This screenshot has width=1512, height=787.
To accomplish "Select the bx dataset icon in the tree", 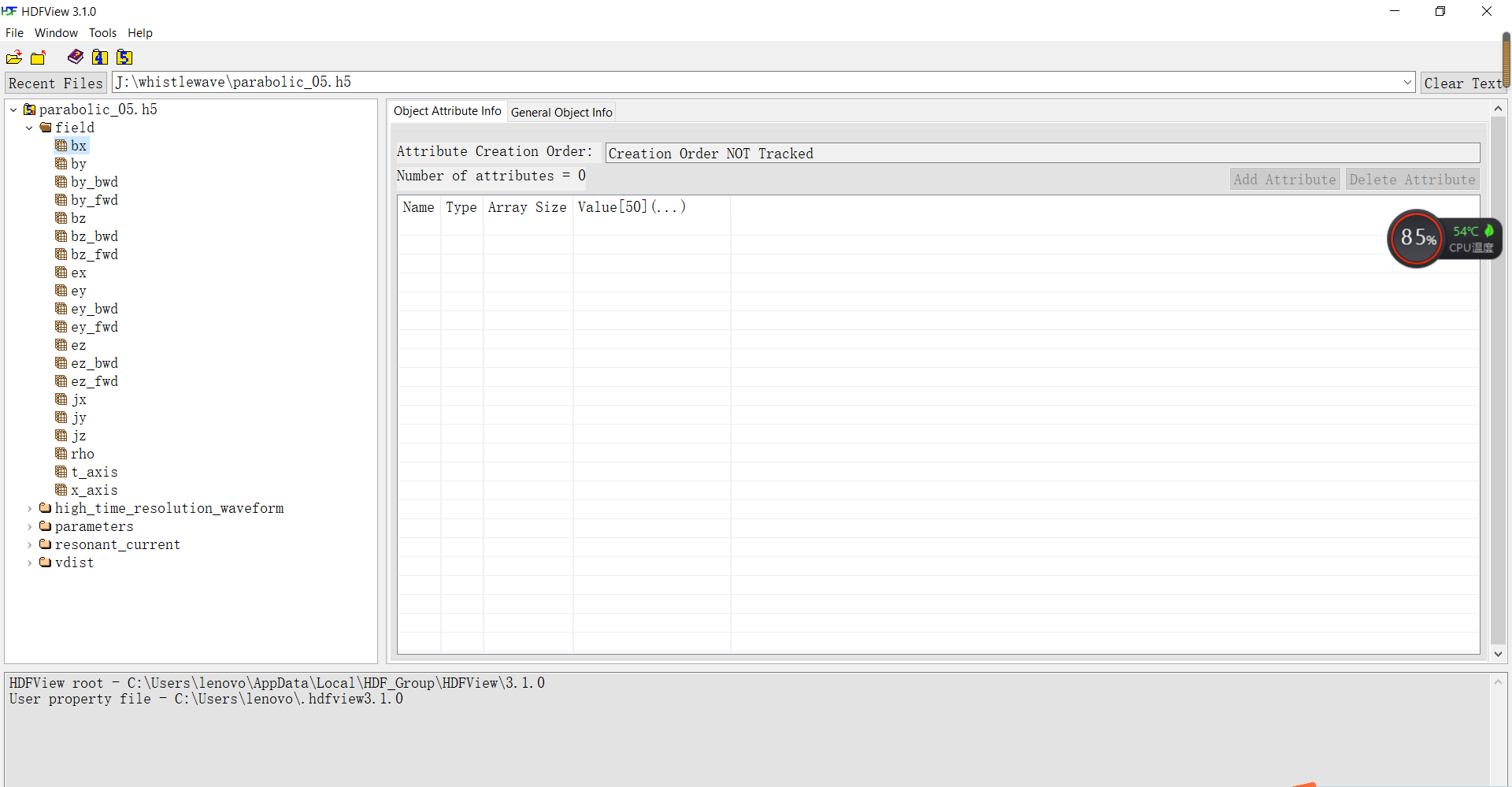I will (x=61, y=145).
